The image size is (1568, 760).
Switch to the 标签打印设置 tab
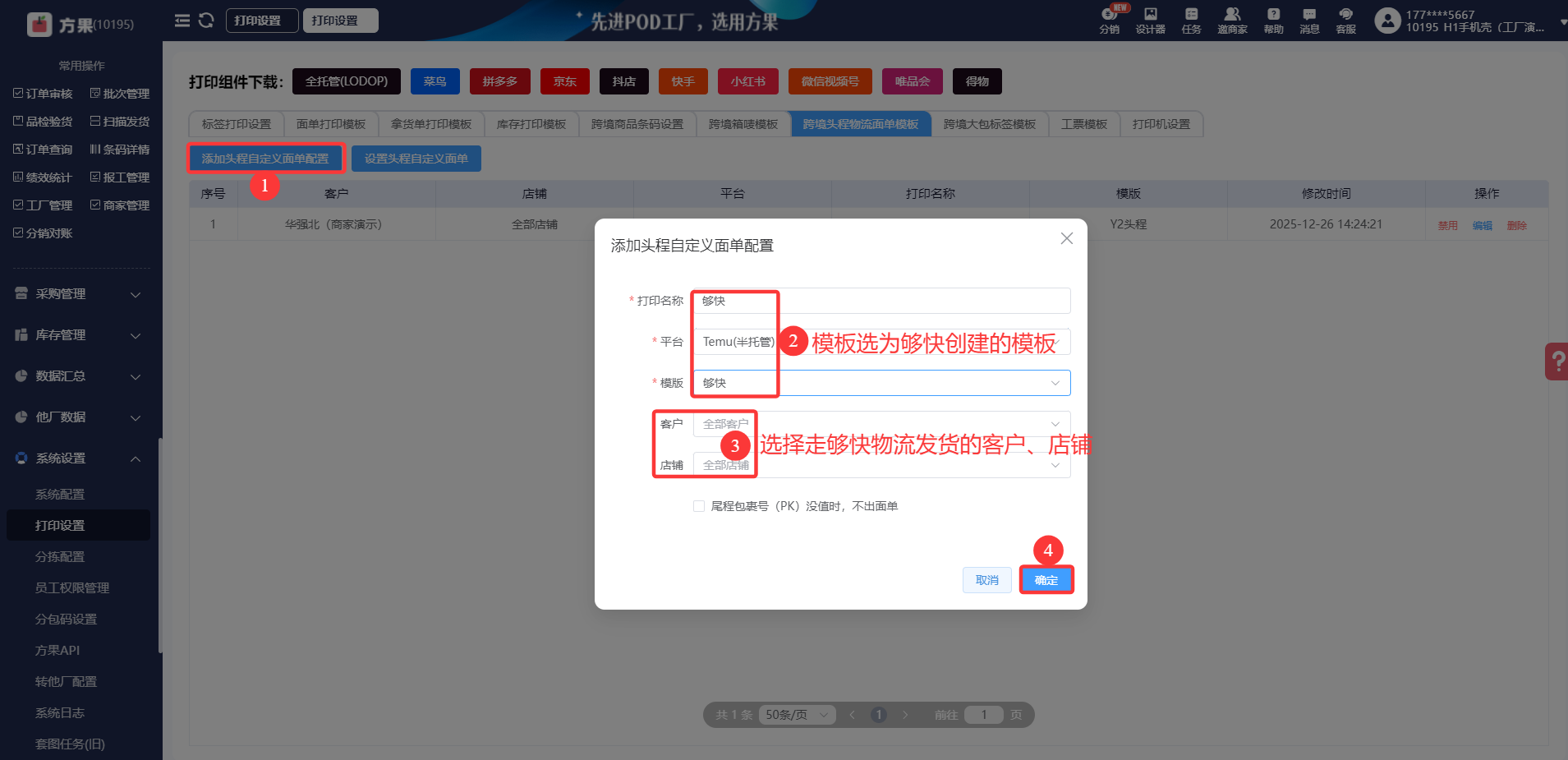(237, 124)
